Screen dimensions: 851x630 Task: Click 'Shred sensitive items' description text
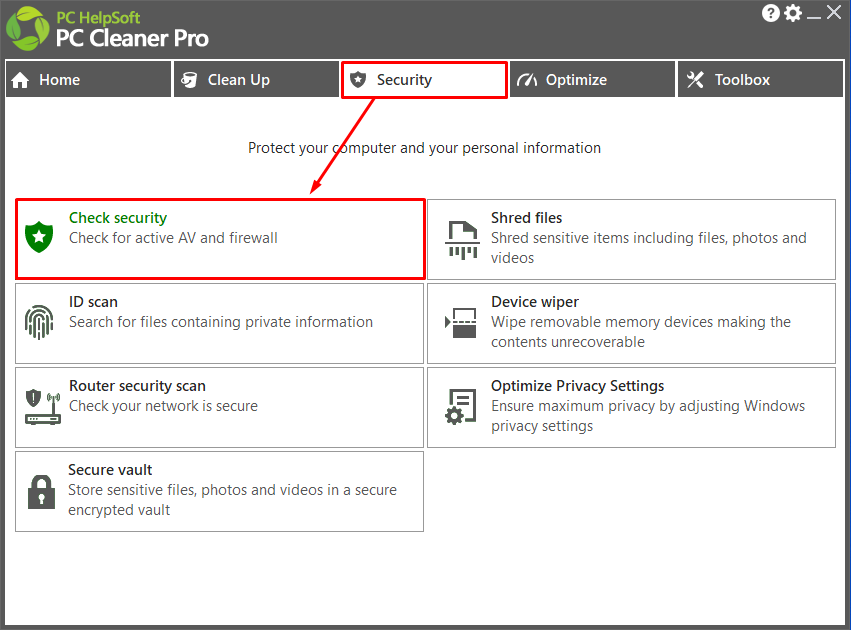click(x=649, y=247)
